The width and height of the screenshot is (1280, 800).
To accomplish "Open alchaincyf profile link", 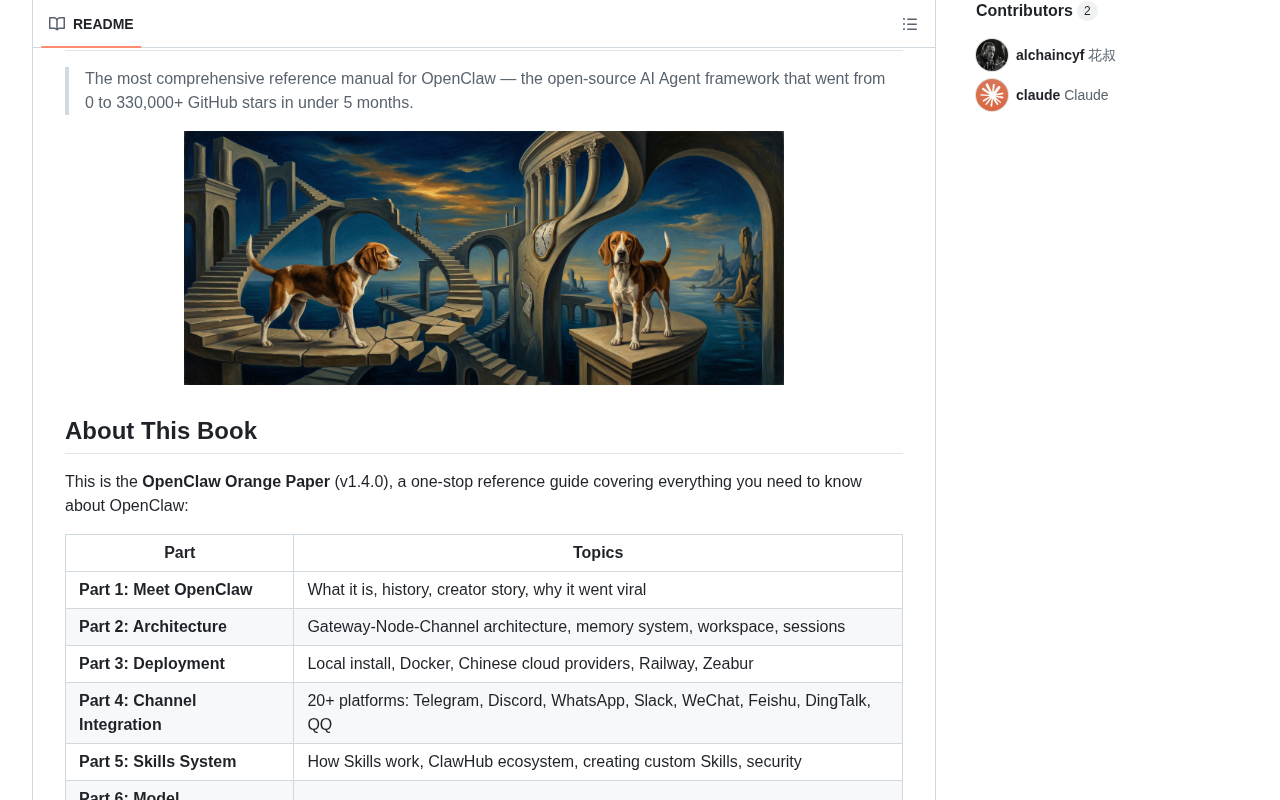I will tap(1050, 55).
